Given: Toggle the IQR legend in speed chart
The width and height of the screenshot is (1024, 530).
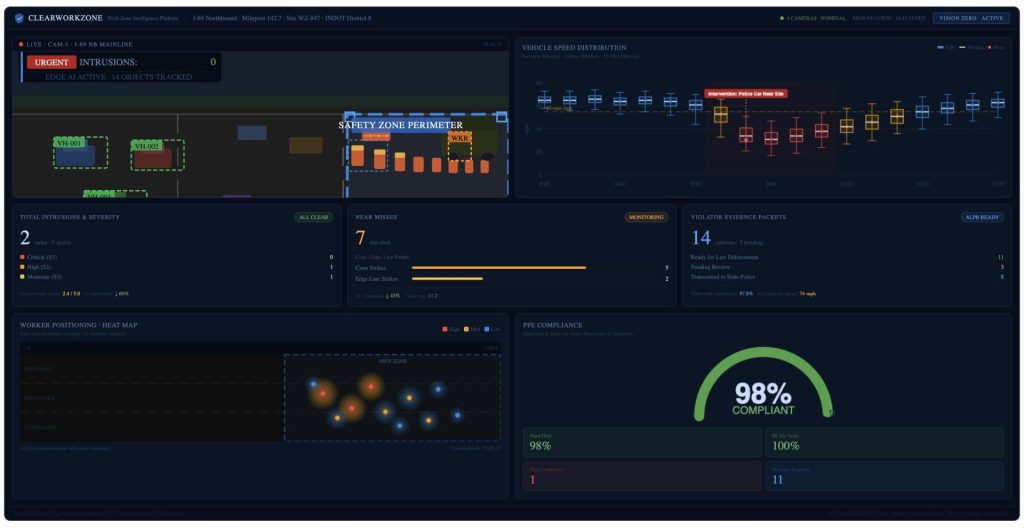Looking at the screenshot, I should [x=945, y=47].
